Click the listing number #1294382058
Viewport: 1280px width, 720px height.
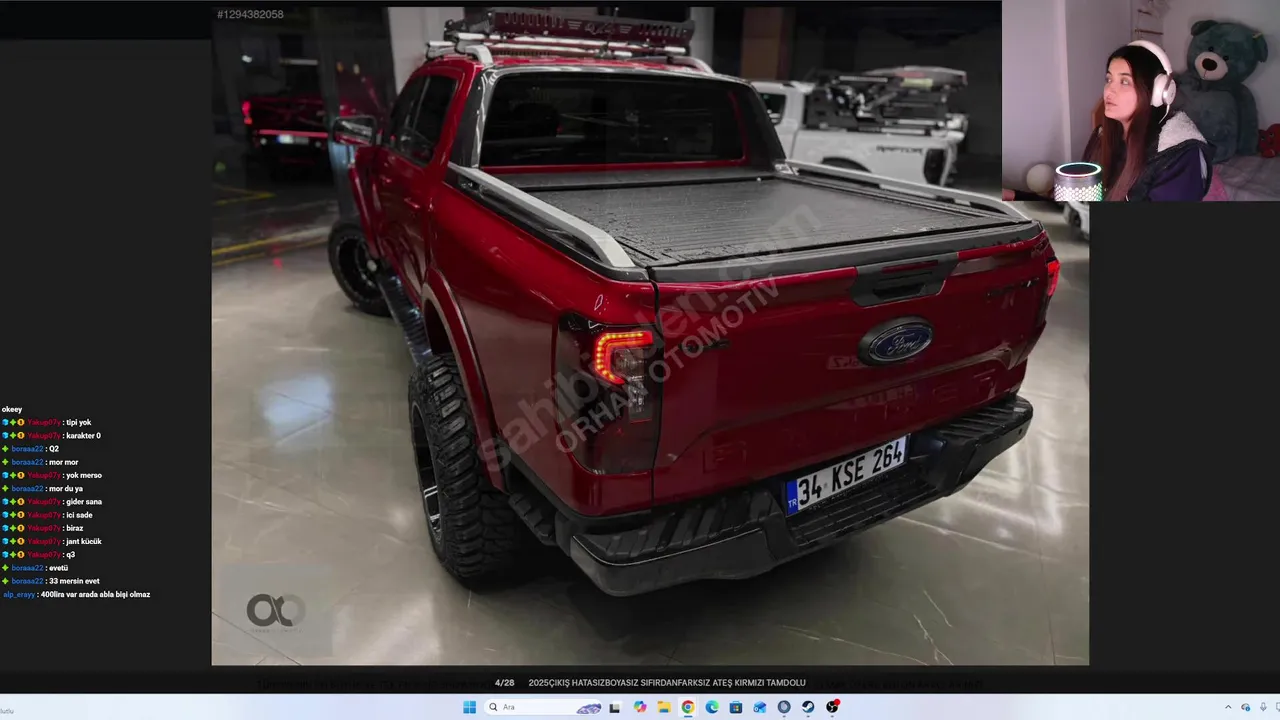pyautogui.click(x=250, y=15)
